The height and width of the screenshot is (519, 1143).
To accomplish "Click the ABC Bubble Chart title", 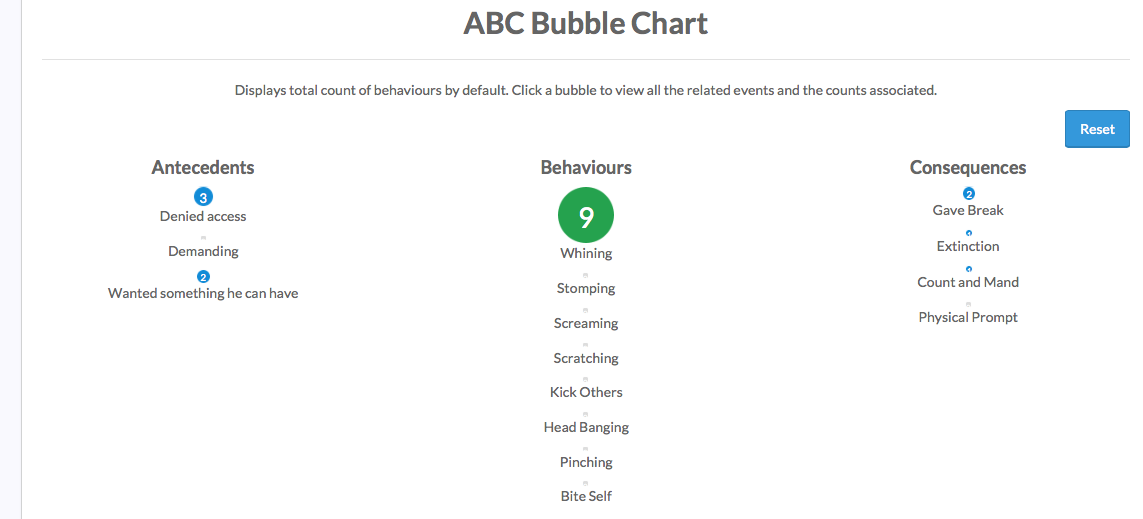I will click(585, 23).
